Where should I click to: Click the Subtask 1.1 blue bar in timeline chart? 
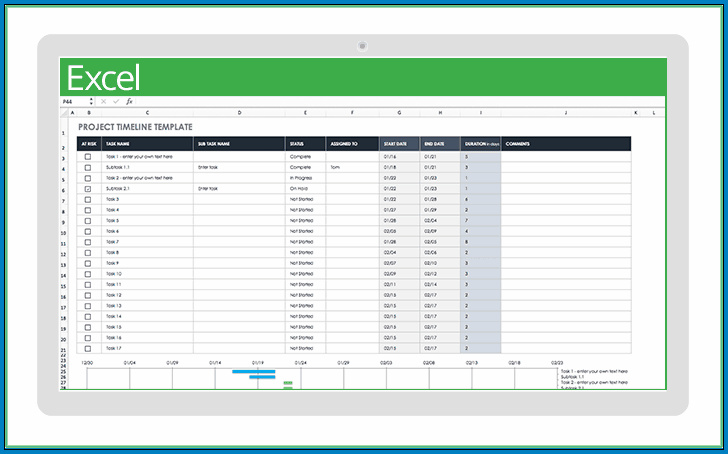tap(262, 377)
